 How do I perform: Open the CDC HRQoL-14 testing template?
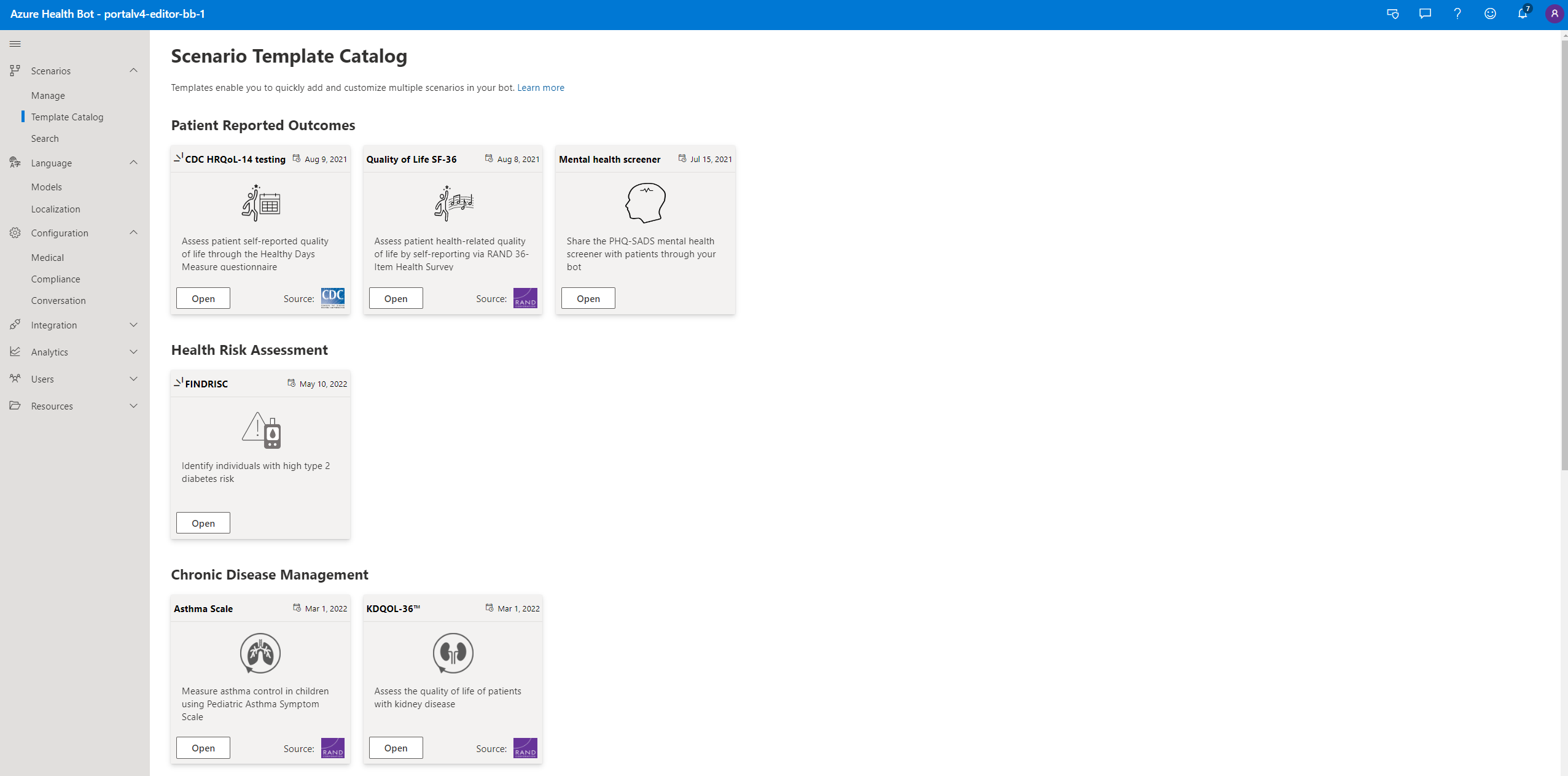pos(203,298)
